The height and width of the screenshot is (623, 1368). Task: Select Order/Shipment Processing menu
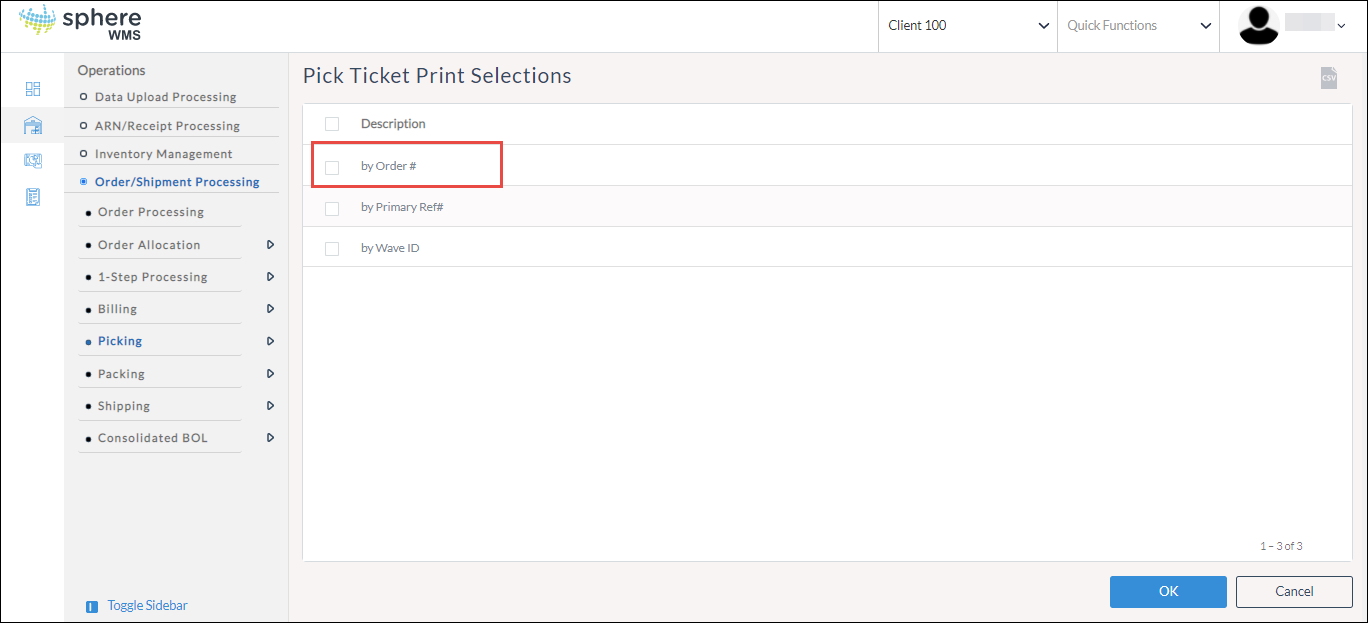coord(177,182)
